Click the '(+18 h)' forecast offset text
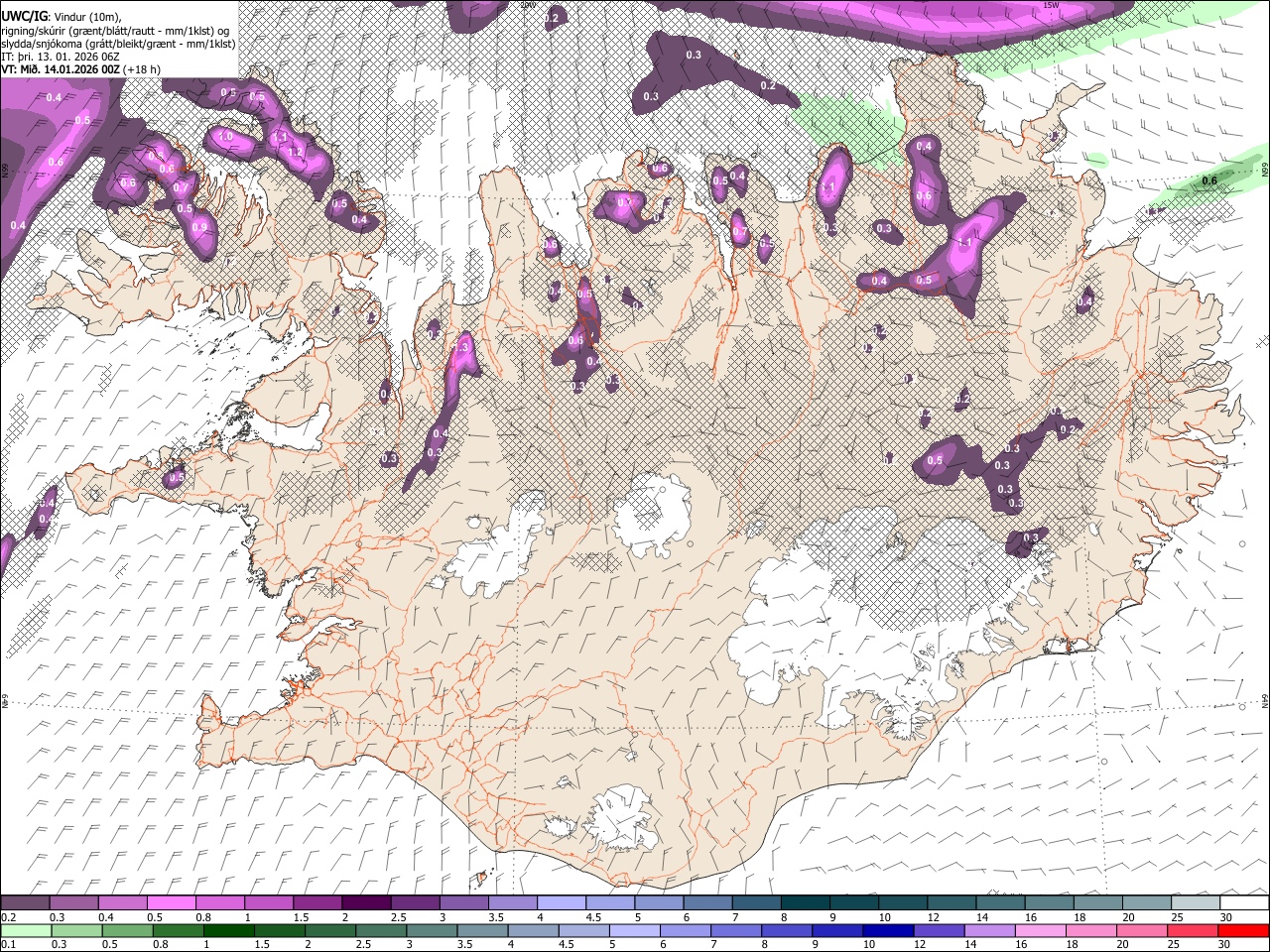Image resolution: width=1270 pixels, height=952 pixels. (143, 69)
